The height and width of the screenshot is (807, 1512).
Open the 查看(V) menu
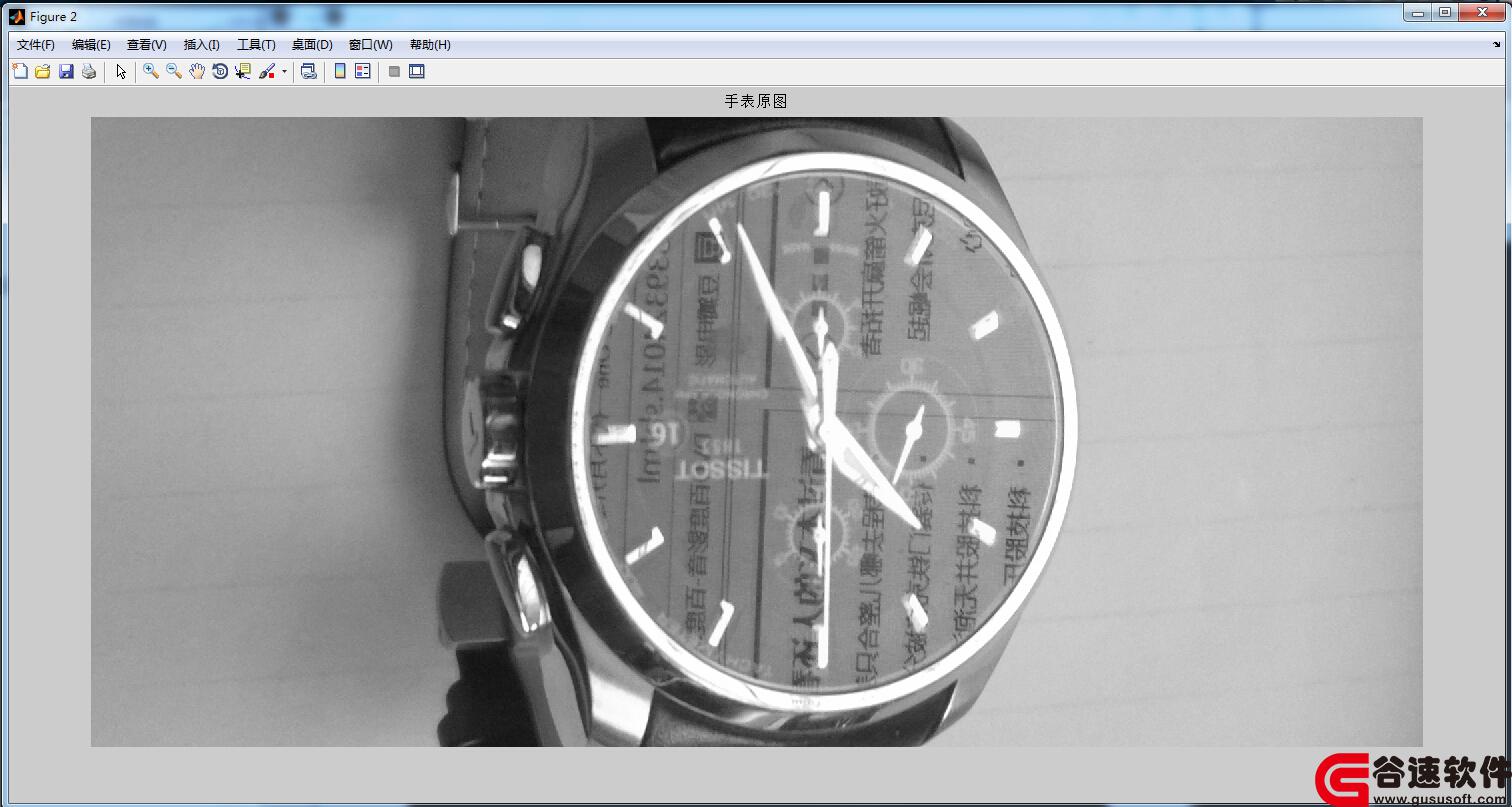[x=147, y=45]
